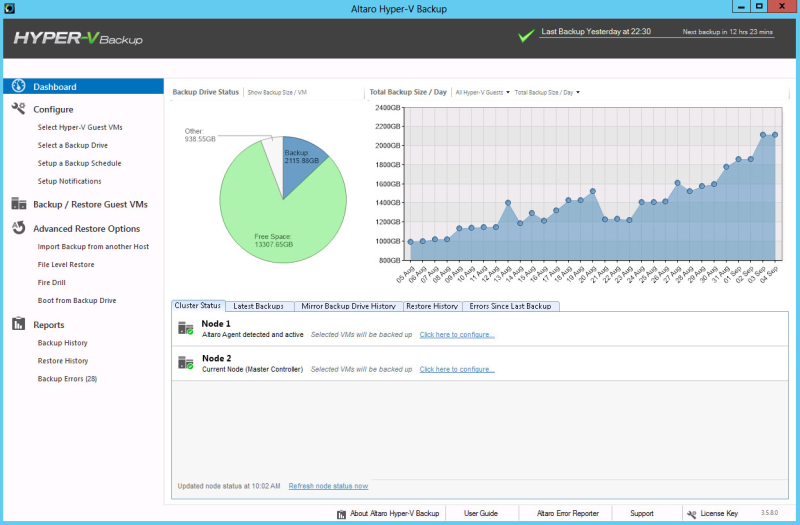Click the application icon in title bar
This screenshot has width=800, height=525.
click(x=9, y=9)
